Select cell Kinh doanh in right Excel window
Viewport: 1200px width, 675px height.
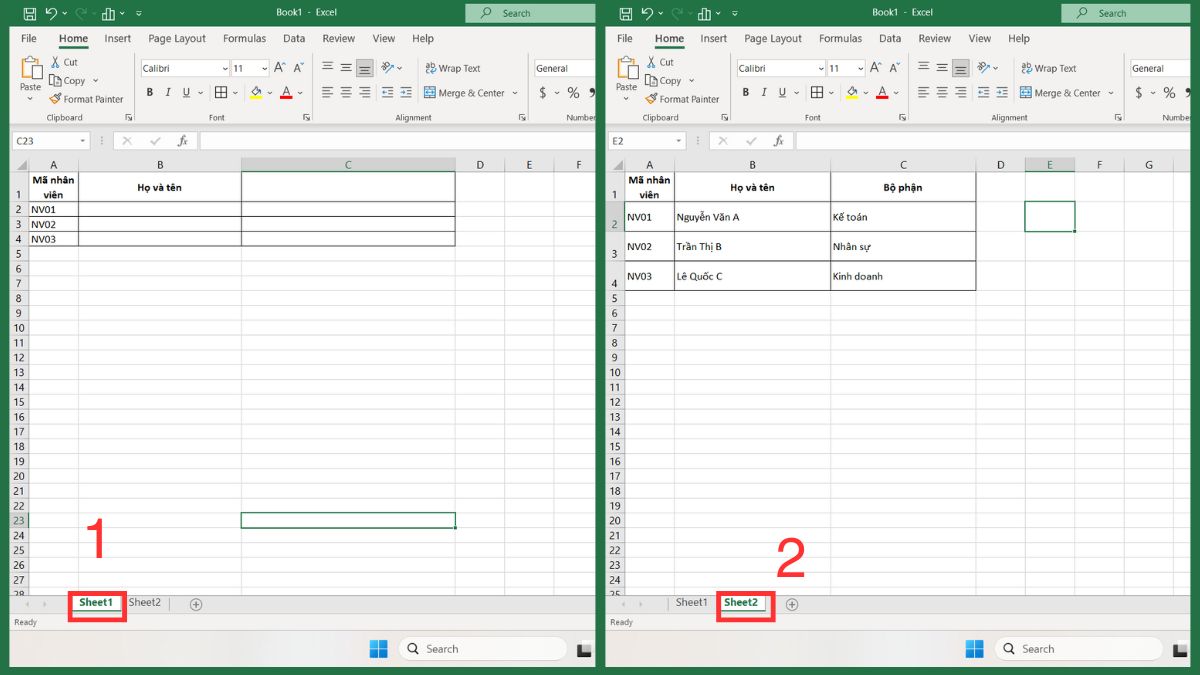903,276
